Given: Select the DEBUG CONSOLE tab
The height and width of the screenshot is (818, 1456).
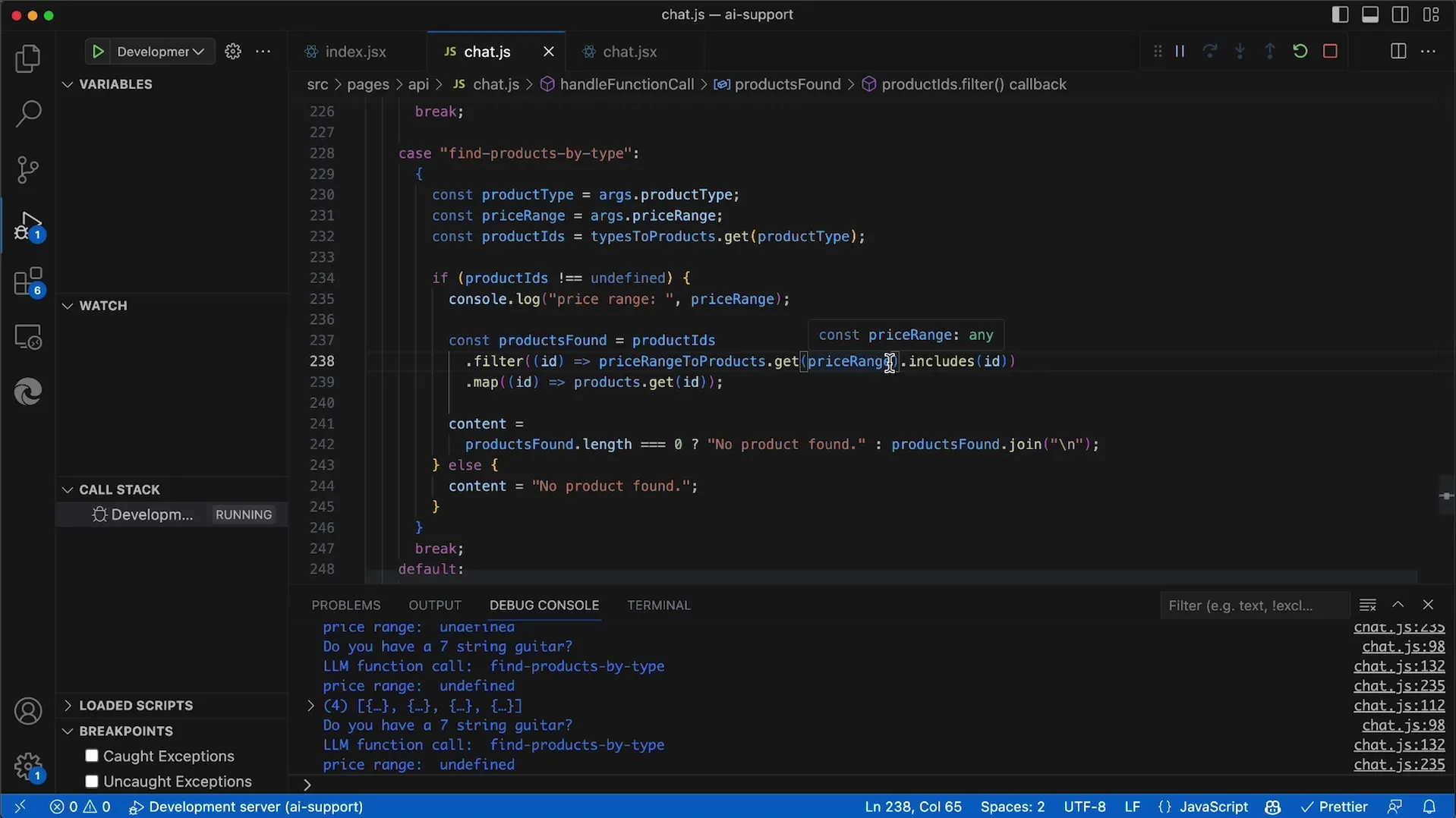Looking at the screenshot, I should click(x=544, y=605).
